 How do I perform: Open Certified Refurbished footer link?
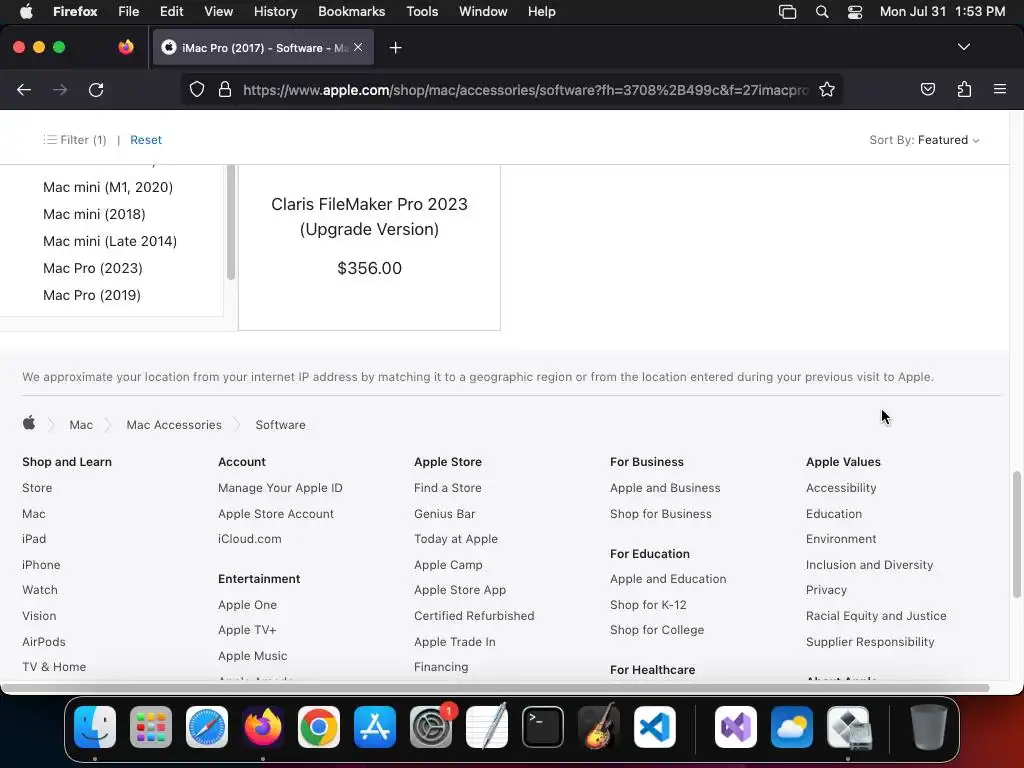[474, 616]
